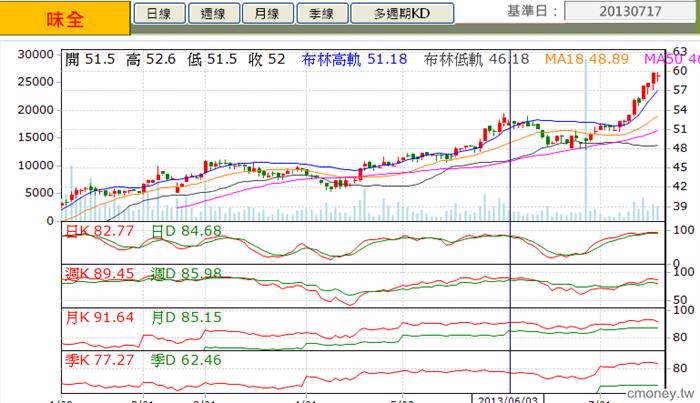Viewport: 700px width, 403px height.
Task: Click the cmoney.tw watermark link
Action: pos(660,393)
